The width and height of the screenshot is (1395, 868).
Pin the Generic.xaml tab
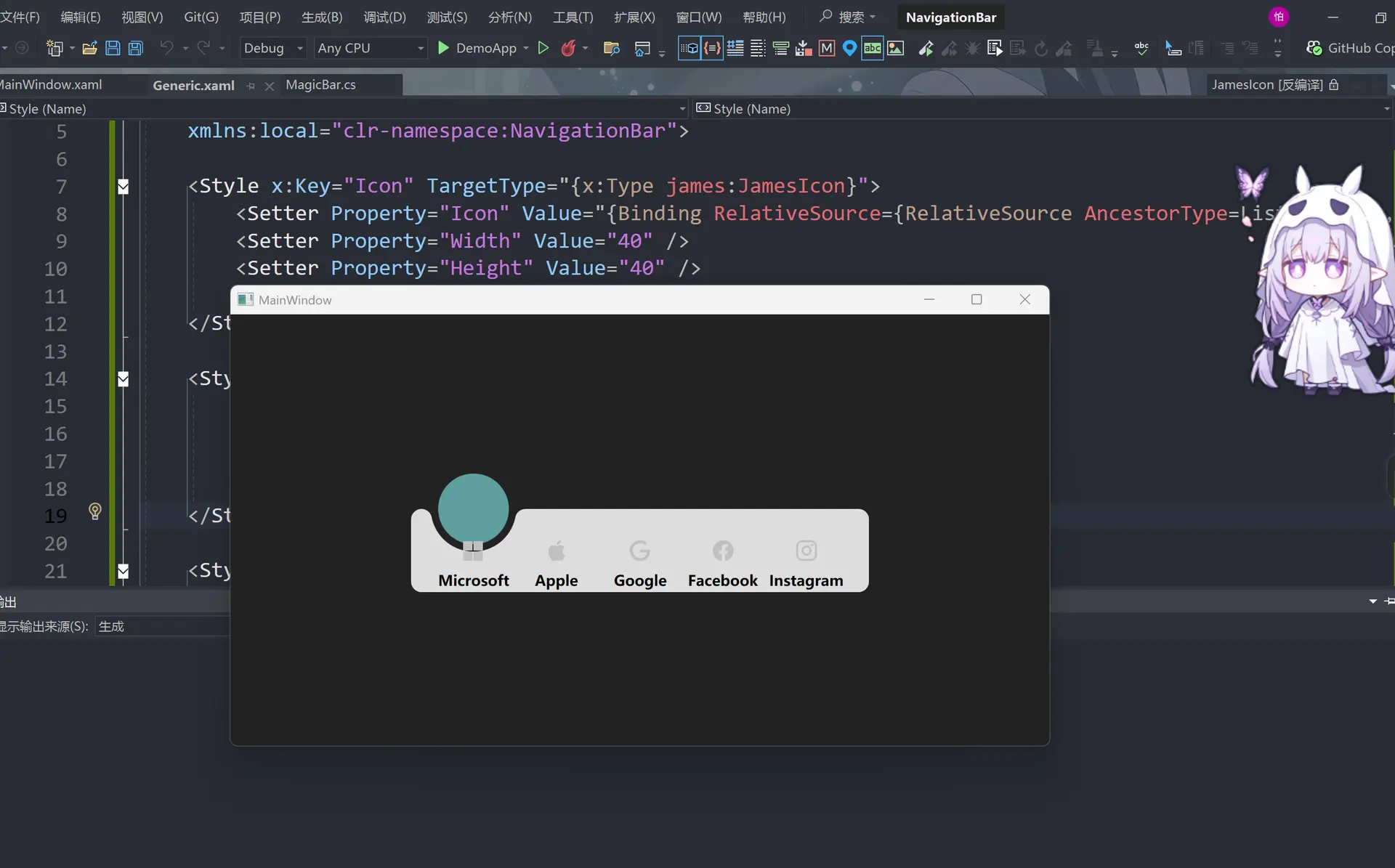pos(251,86)
